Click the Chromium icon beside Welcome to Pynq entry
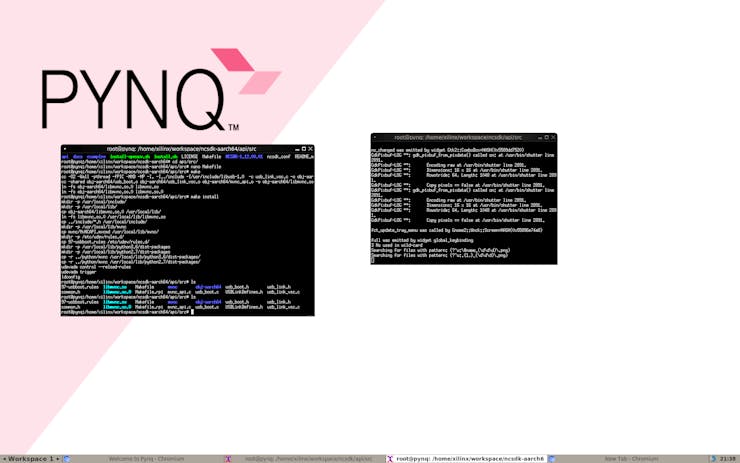The height and width of the screenshot is (463, 740). pos(67,459)
